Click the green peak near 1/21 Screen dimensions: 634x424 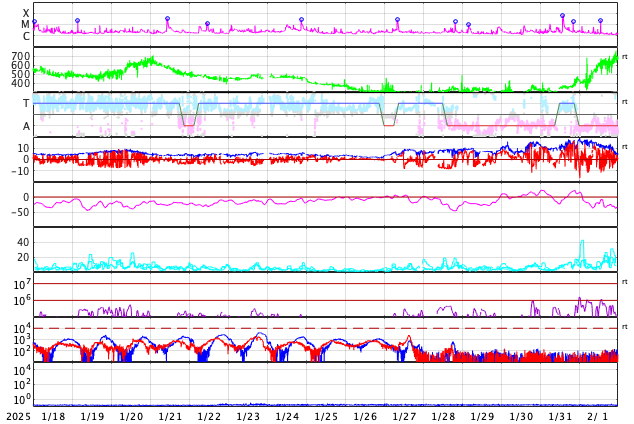151,58
